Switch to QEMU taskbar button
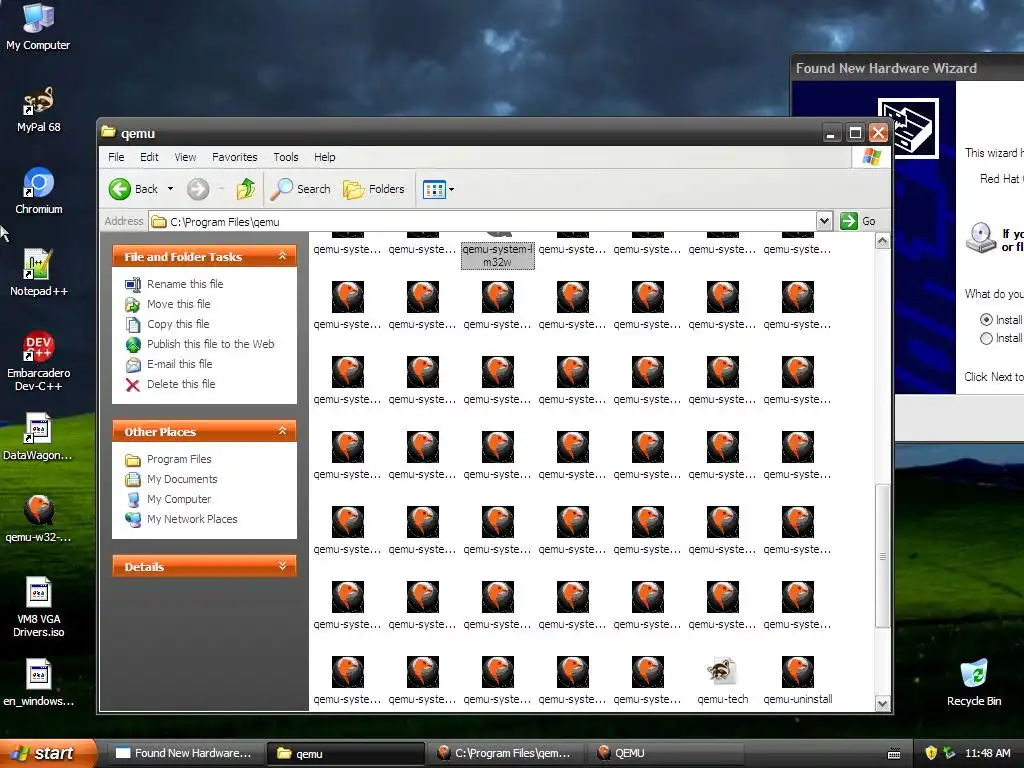1024x768 pixels. pos(666,753)
